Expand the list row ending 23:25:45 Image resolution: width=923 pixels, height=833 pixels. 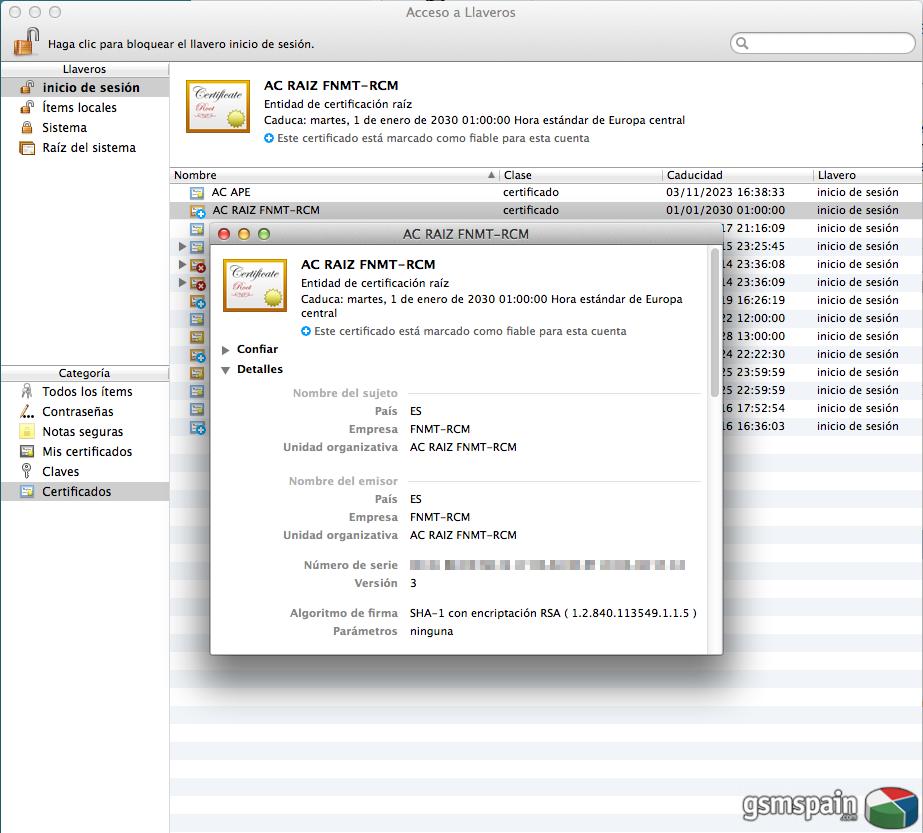click(x=182, y=247)
